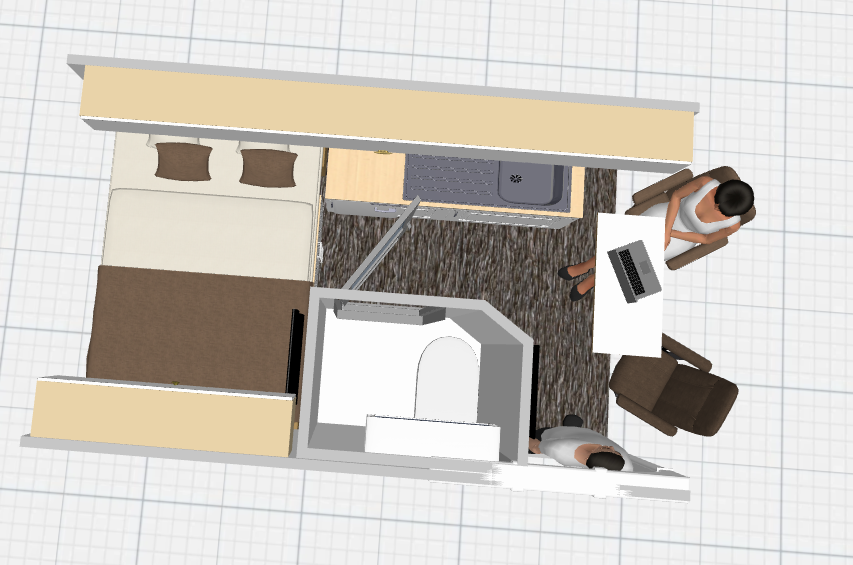Screen dimensions: 853x565
Task: Select the open gray bathroom door
Action: pyautogui.click(x=381, y=245)
